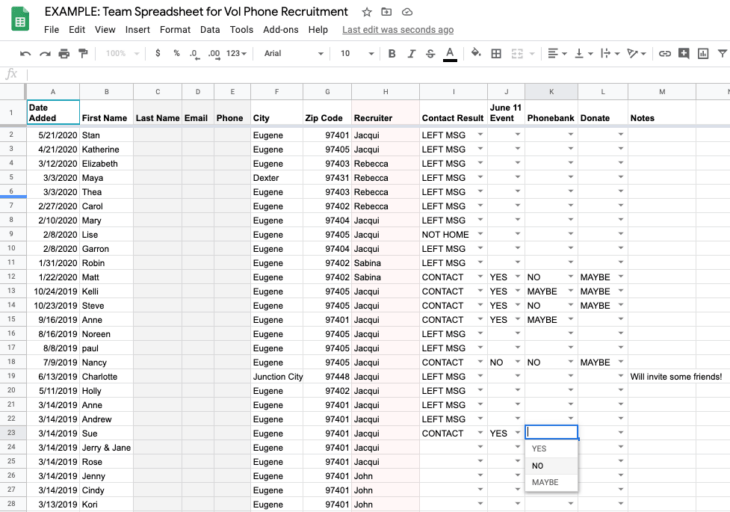This screenshot has height=512, width=730.
Task: Toggle italic formatting
Action: click(x=411, y=54)
